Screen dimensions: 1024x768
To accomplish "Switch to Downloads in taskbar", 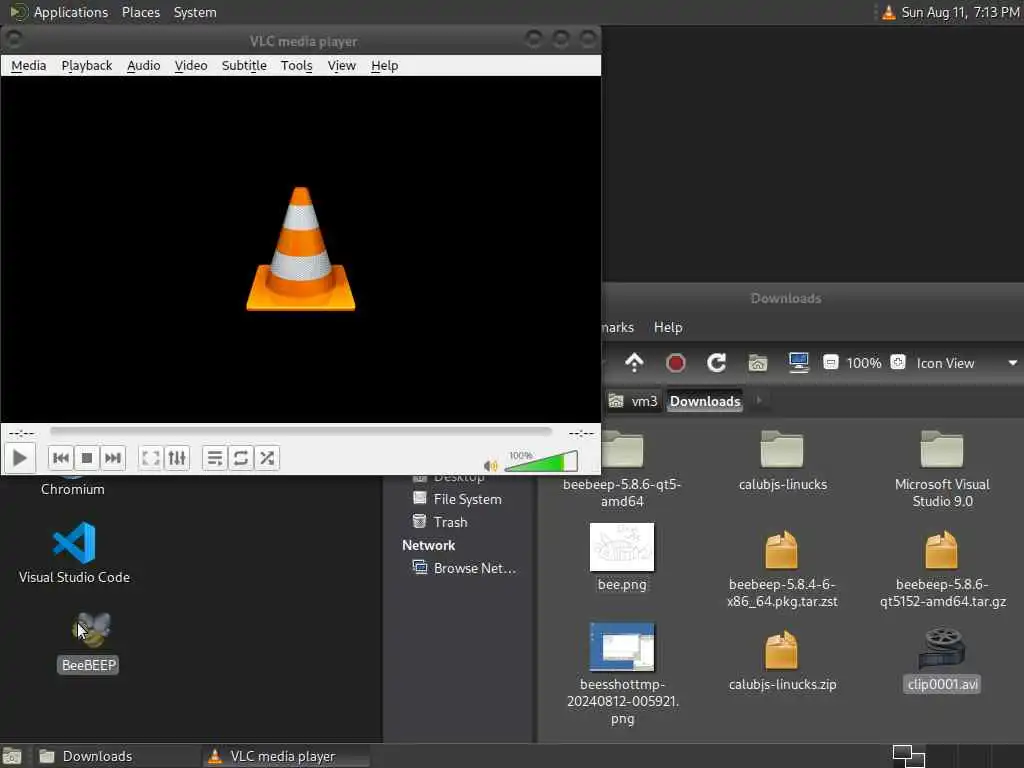I will tap(114, 756).
